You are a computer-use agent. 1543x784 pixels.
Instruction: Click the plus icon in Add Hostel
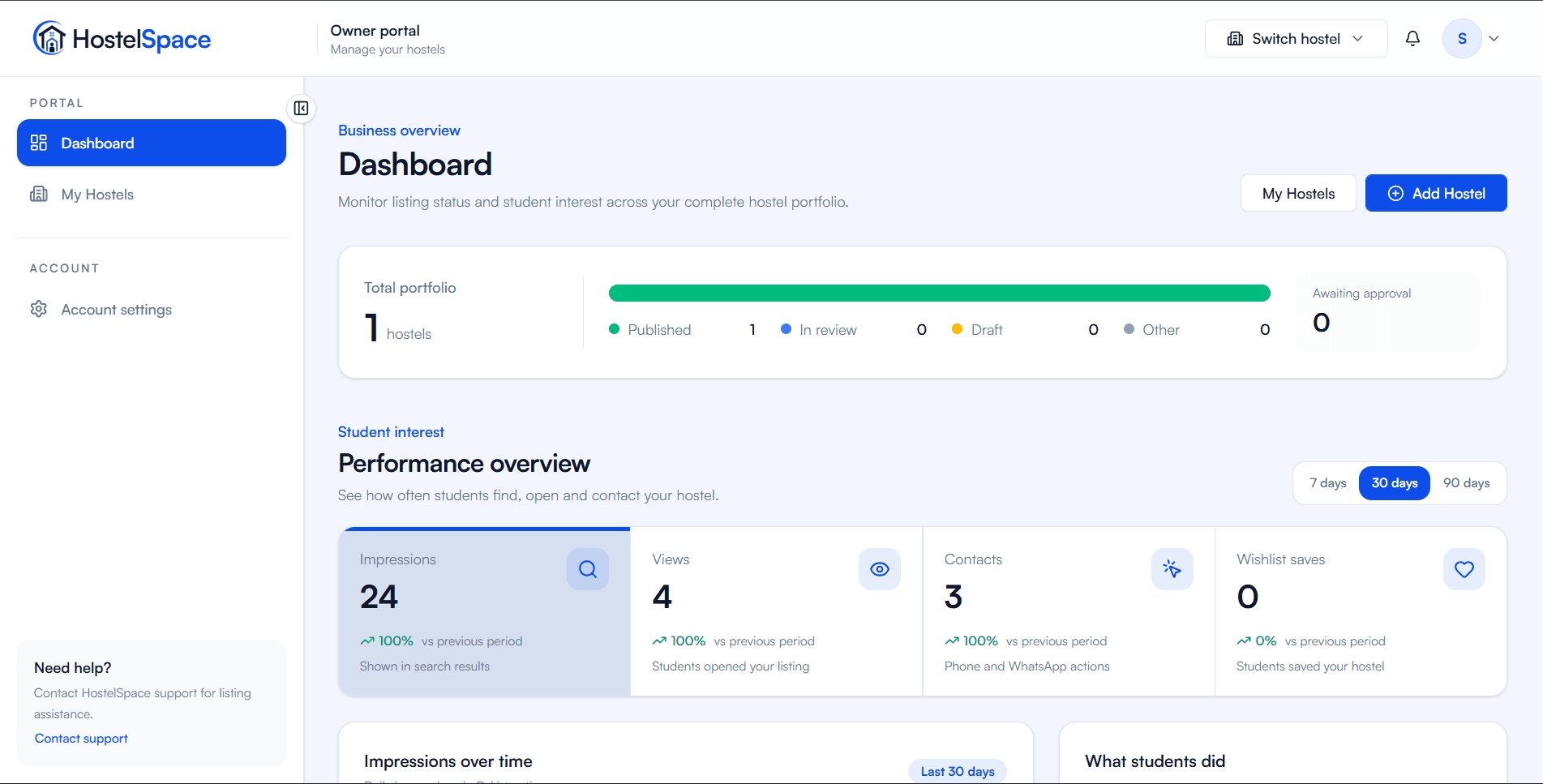pyautogui.click(x=1395, y=193)
